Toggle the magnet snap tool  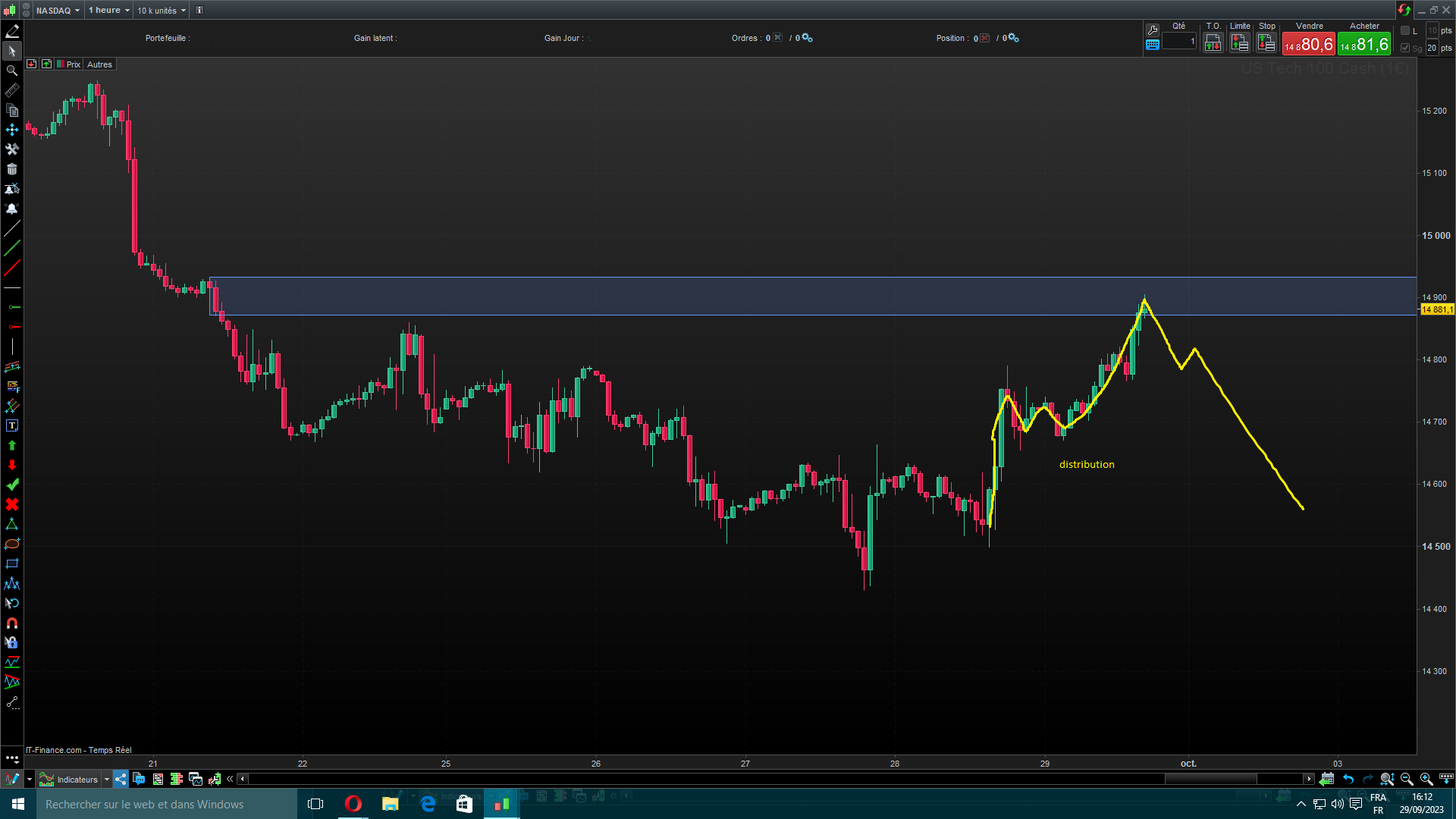coord(12,623)
